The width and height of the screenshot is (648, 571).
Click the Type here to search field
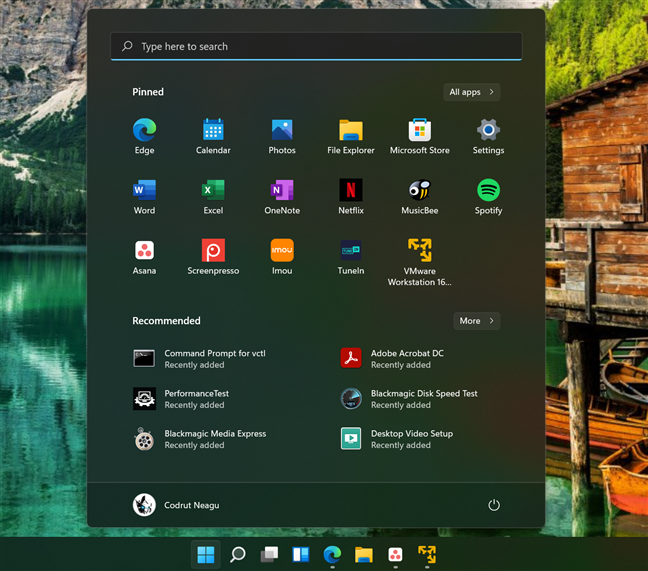point(316,46)
